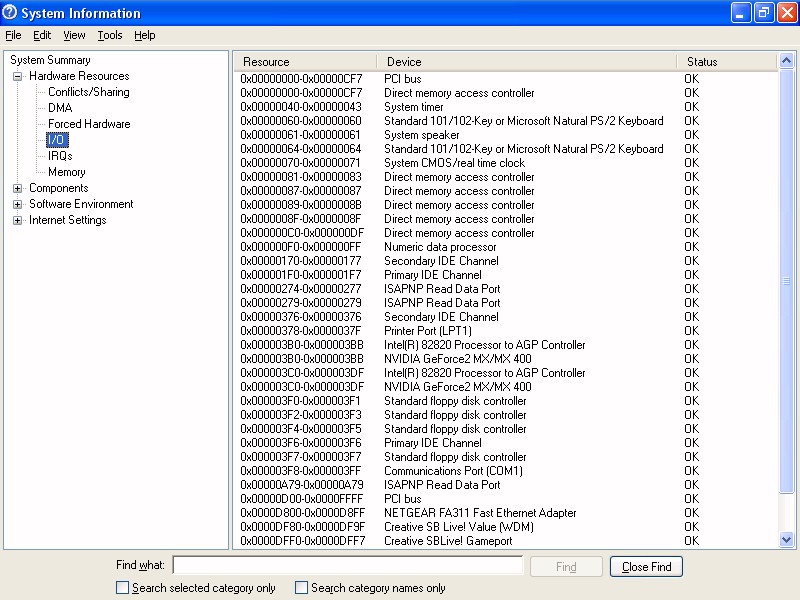Enable Search category names only
Image resolution: width=800 pixels, height=600 pixels.
pos(302,588)
